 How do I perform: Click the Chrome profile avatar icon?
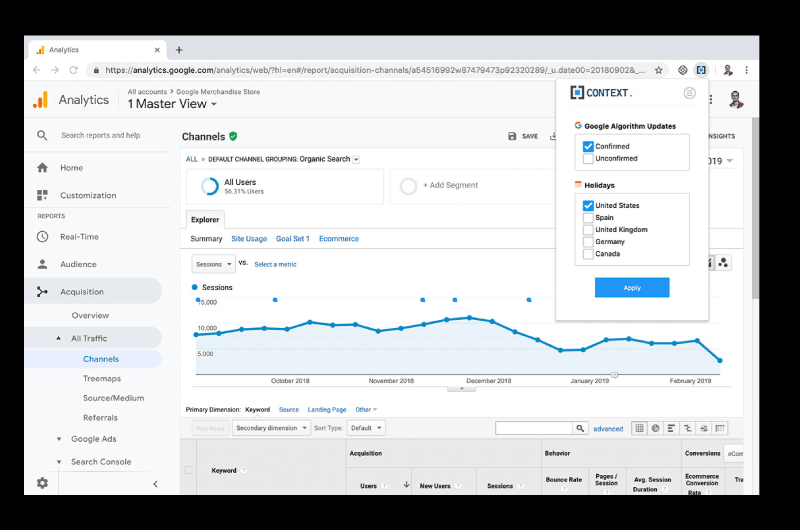(x=728, y=70)
